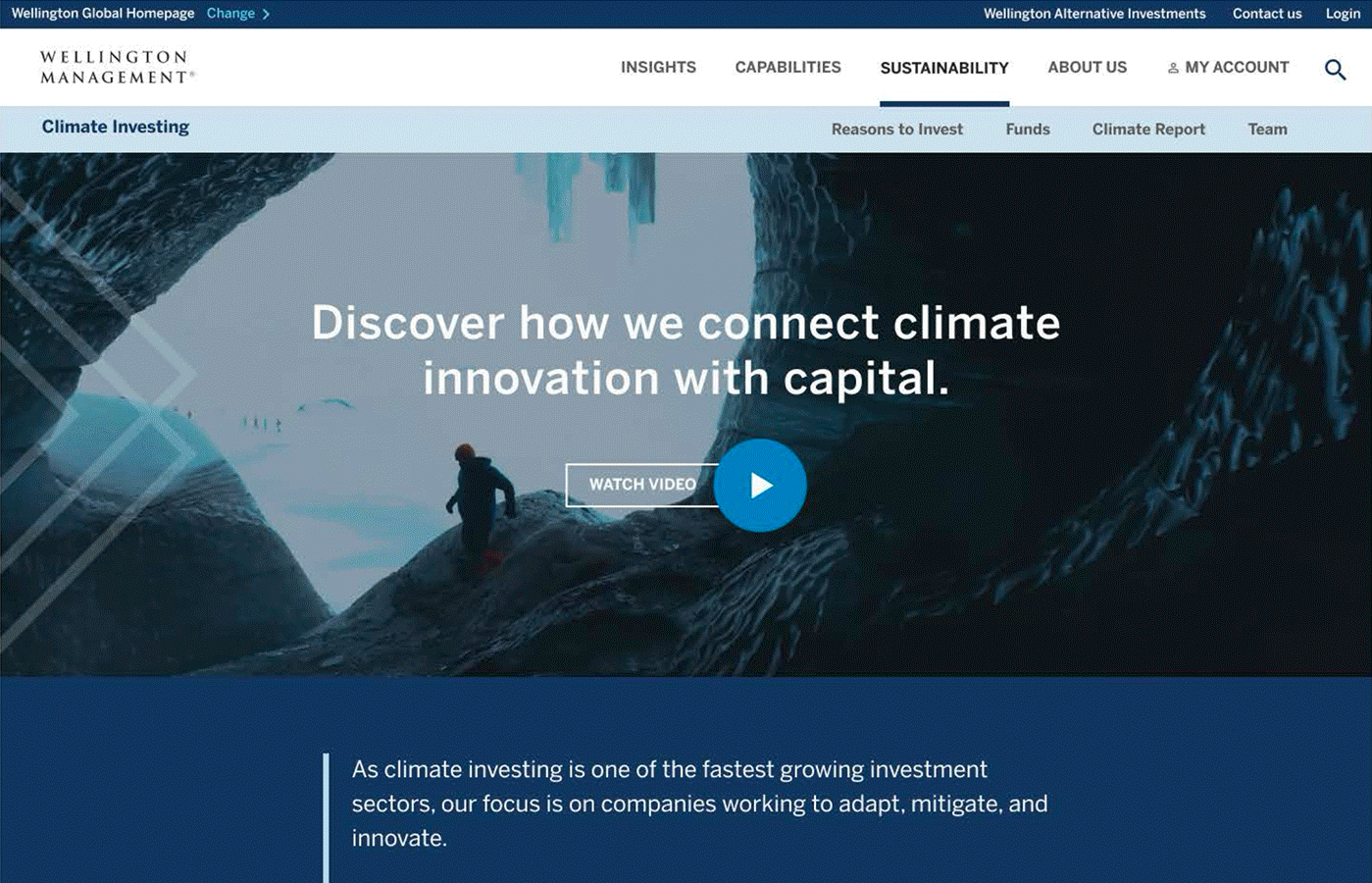Image resolution: width=1372 pixels, height=883 pixels.
Task: Click the Climate Investing heading link
Action: point(116,127)
